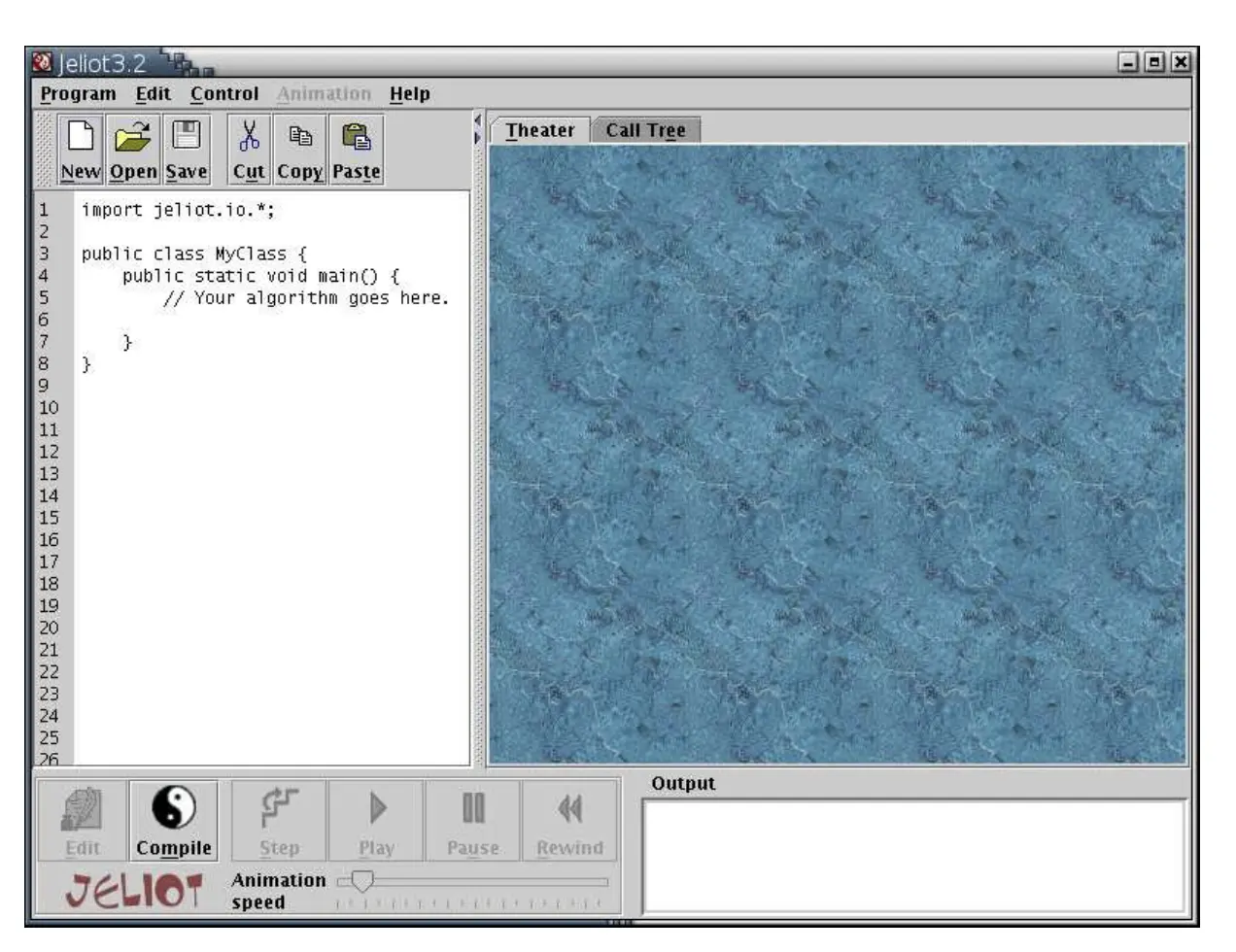The height and width of the screenshot is (952, 1236).
Task: Select the Theater tab
Action: click(x=539, y=130)
